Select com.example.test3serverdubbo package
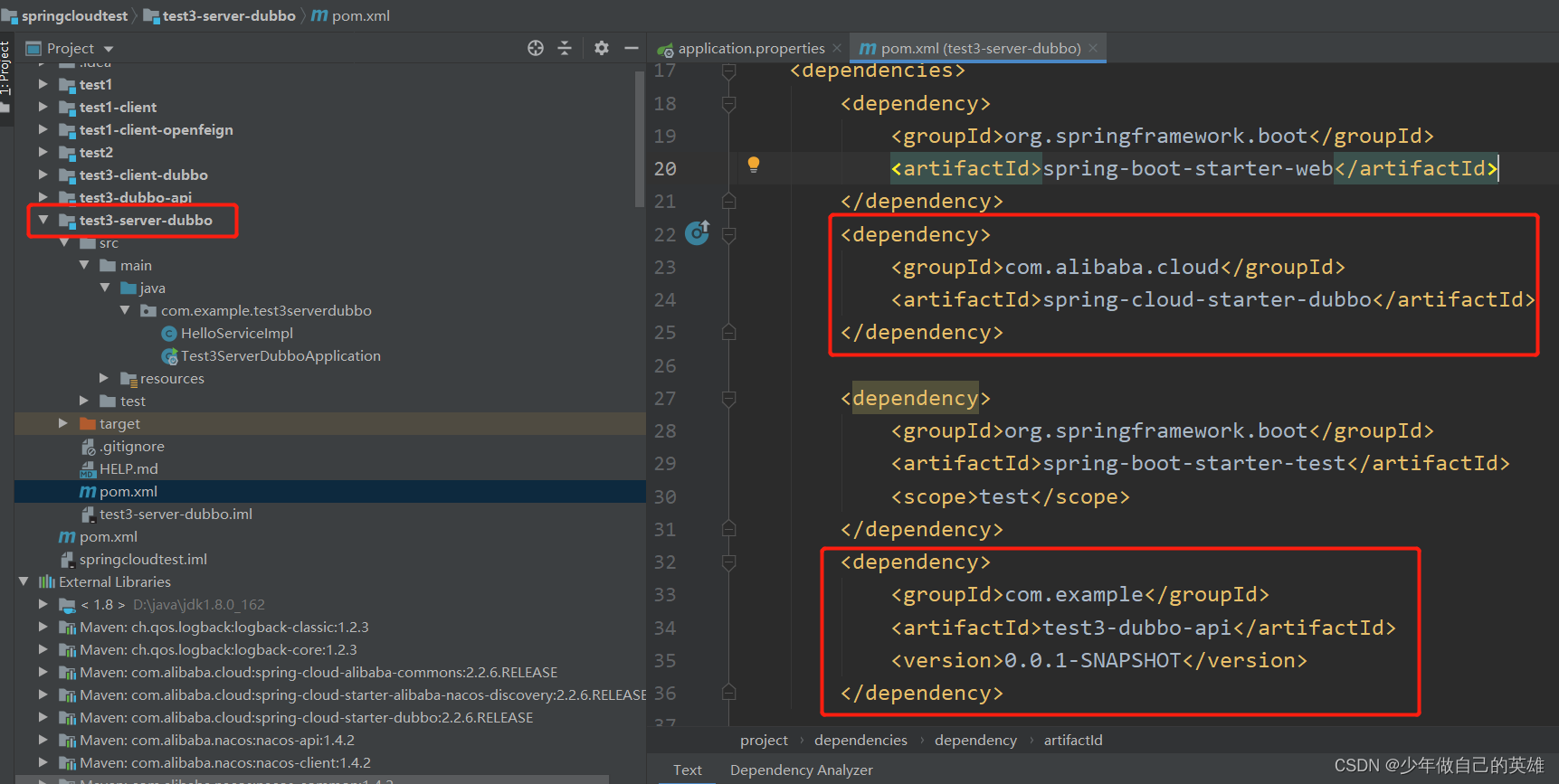 click(x=266, y=310)
